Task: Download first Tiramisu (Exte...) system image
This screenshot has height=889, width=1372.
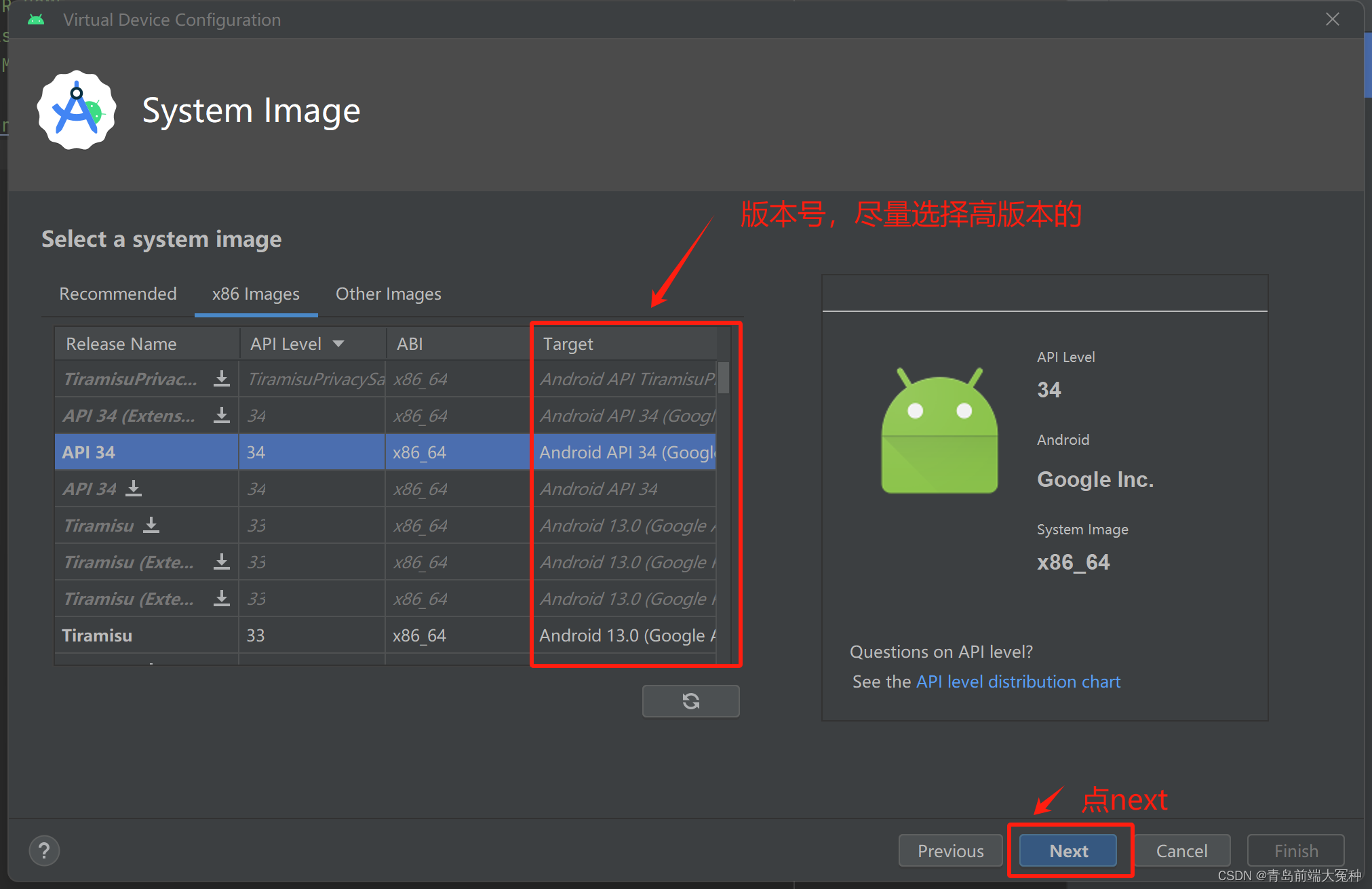Action: [x=221, y=561]
